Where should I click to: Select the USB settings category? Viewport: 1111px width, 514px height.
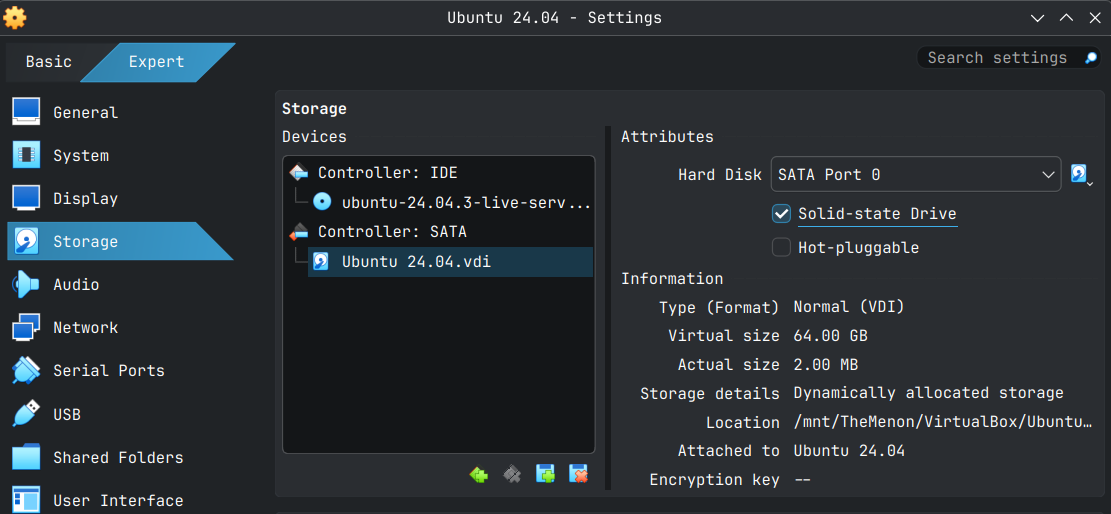point(67,414)
